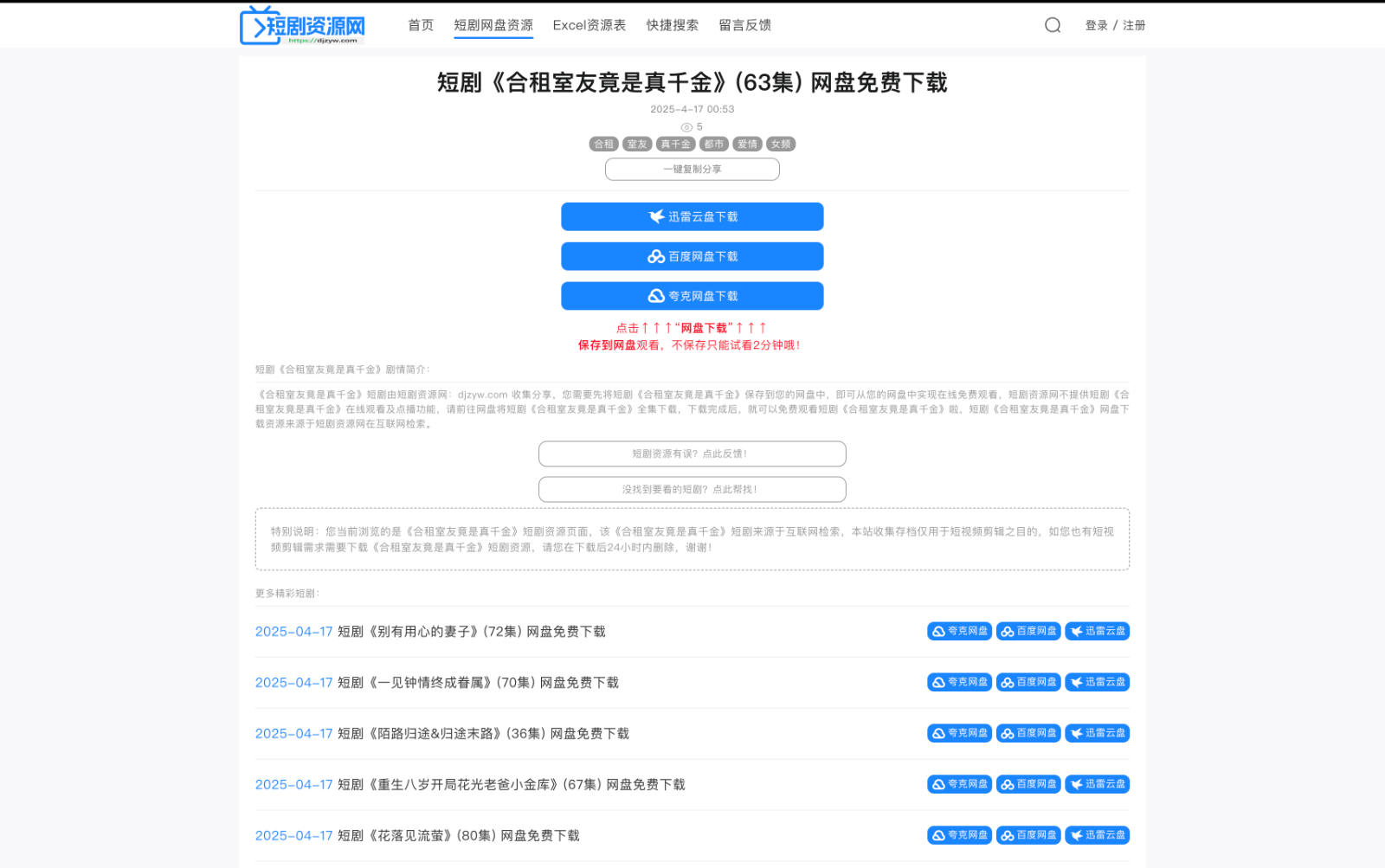Click 迅雷云盘 icon for 别有用心的妻子

(1097, 631)
